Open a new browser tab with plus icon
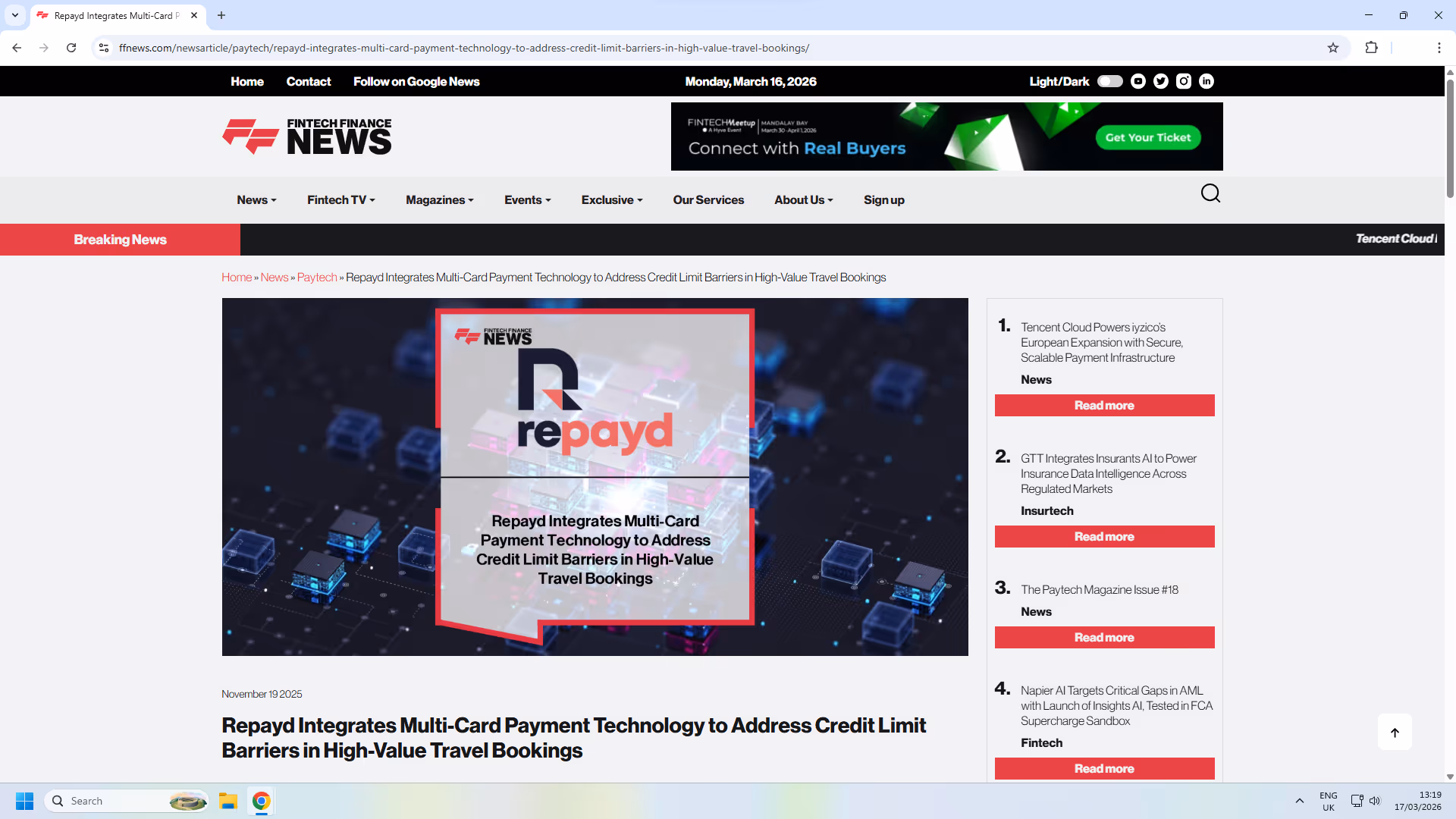The height and width of the screenshot is (819, 1456). point(221,15)
